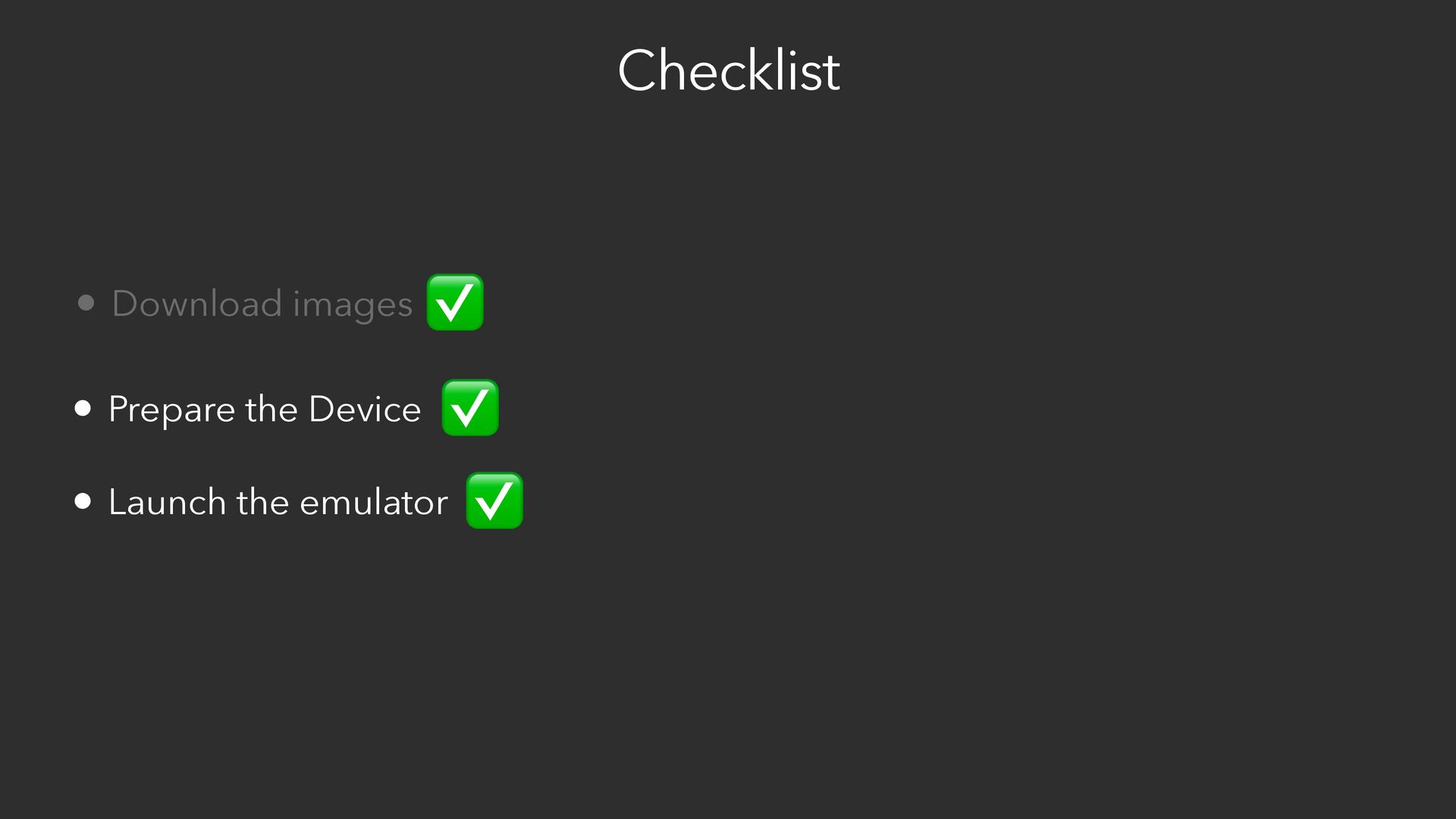Click the final letter t of Checklist title
Image resolution: width=1456 pixels, height=819 pixels.
[x=832, y=72]
